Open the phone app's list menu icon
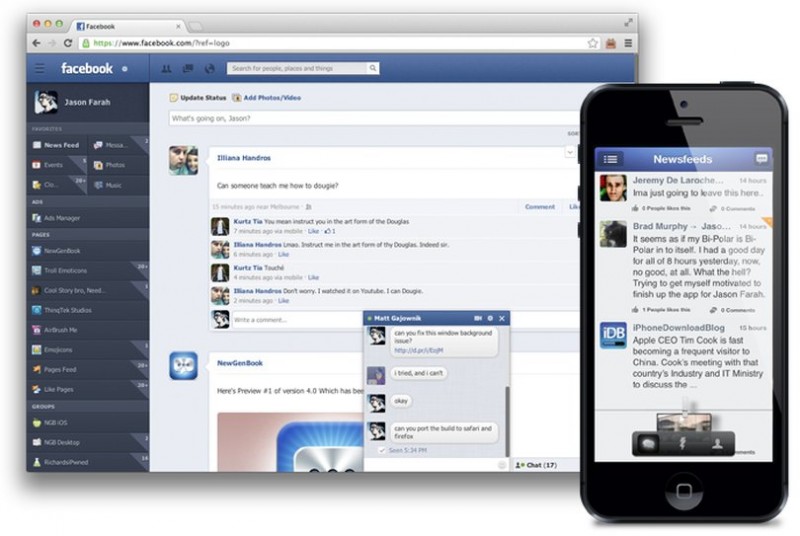This screenshot has width=800, height=536. click(610, 160)
